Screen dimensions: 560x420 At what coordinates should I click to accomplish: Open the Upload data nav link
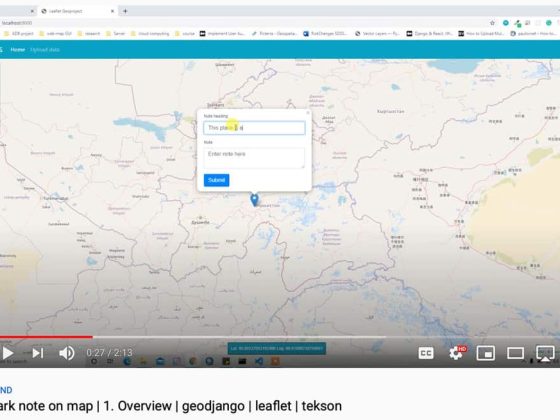click(x=45, y=50)
